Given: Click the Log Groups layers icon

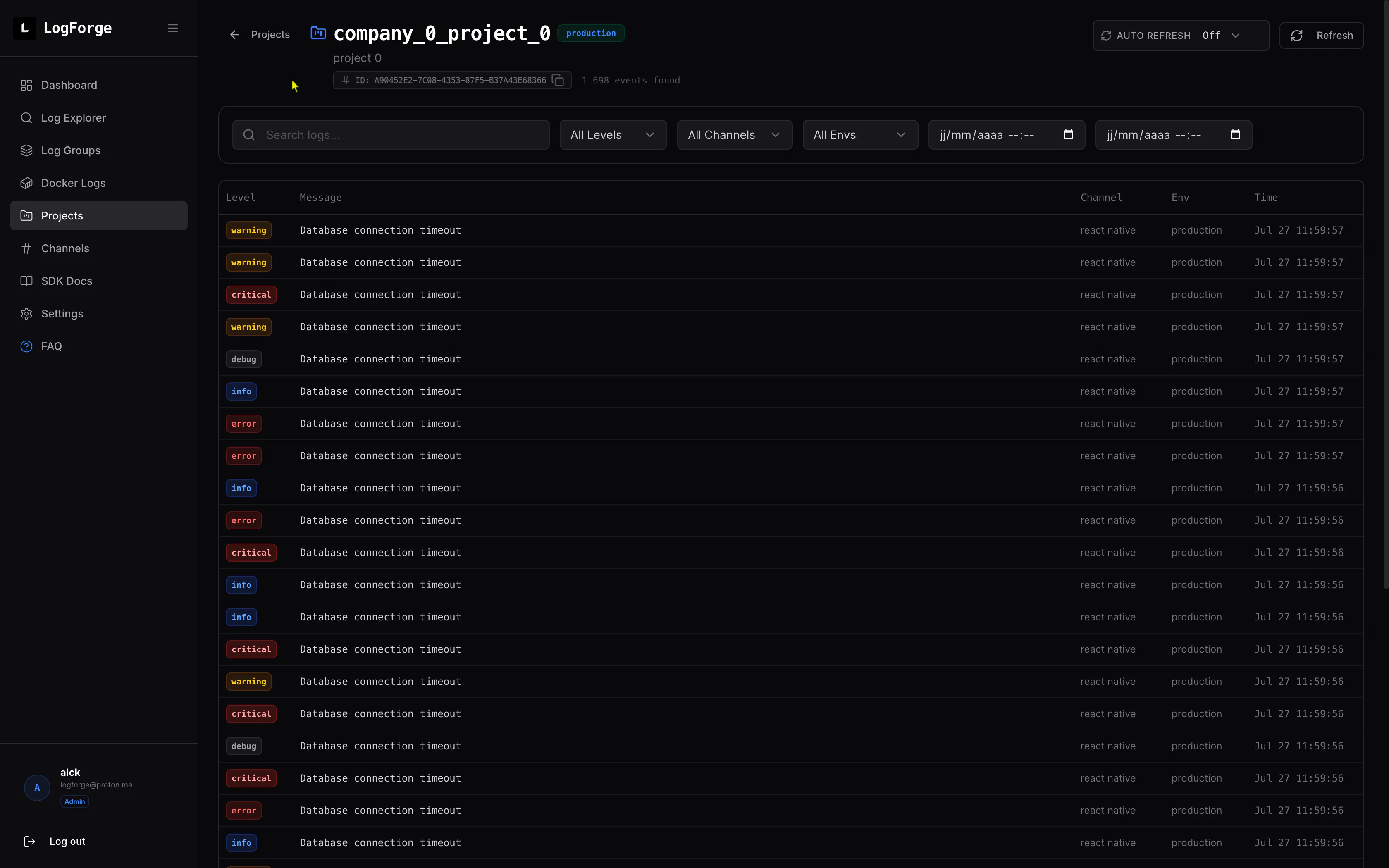Looking at the screenshot, I should 26,150.
